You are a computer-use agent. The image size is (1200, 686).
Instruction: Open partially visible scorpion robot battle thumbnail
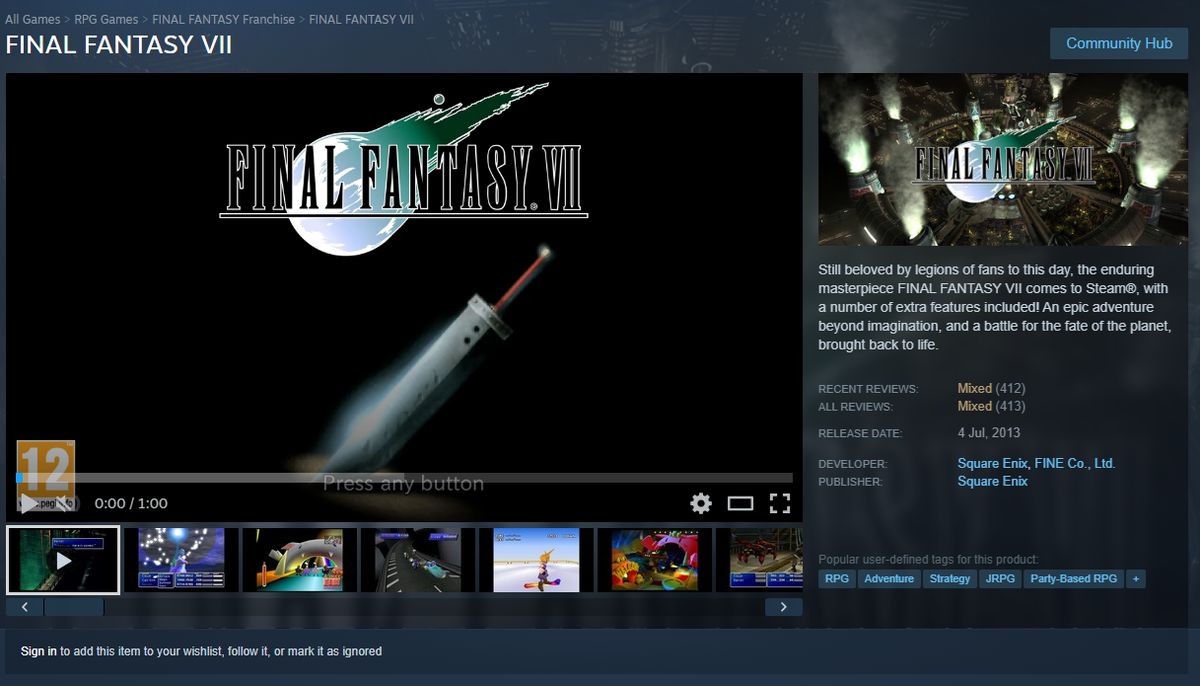(759, 560)
